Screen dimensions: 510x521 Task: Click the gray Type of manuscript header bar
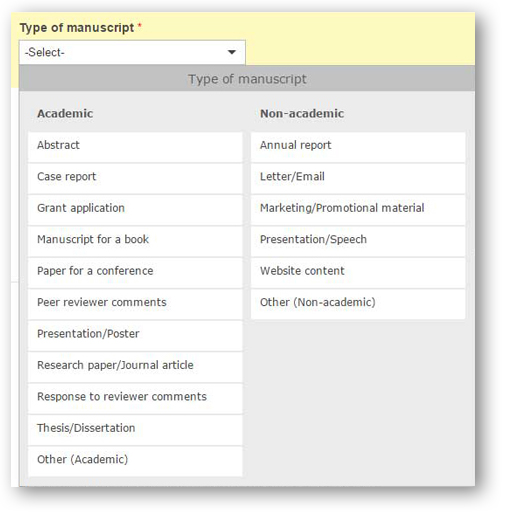pyautogui.click(x=247, y=79)
